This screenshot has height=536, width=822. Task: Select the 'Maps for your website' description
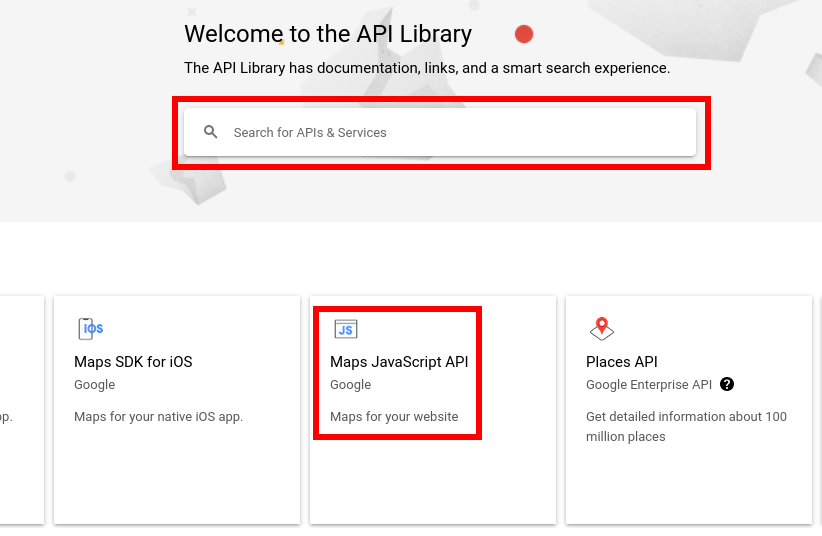394,416
